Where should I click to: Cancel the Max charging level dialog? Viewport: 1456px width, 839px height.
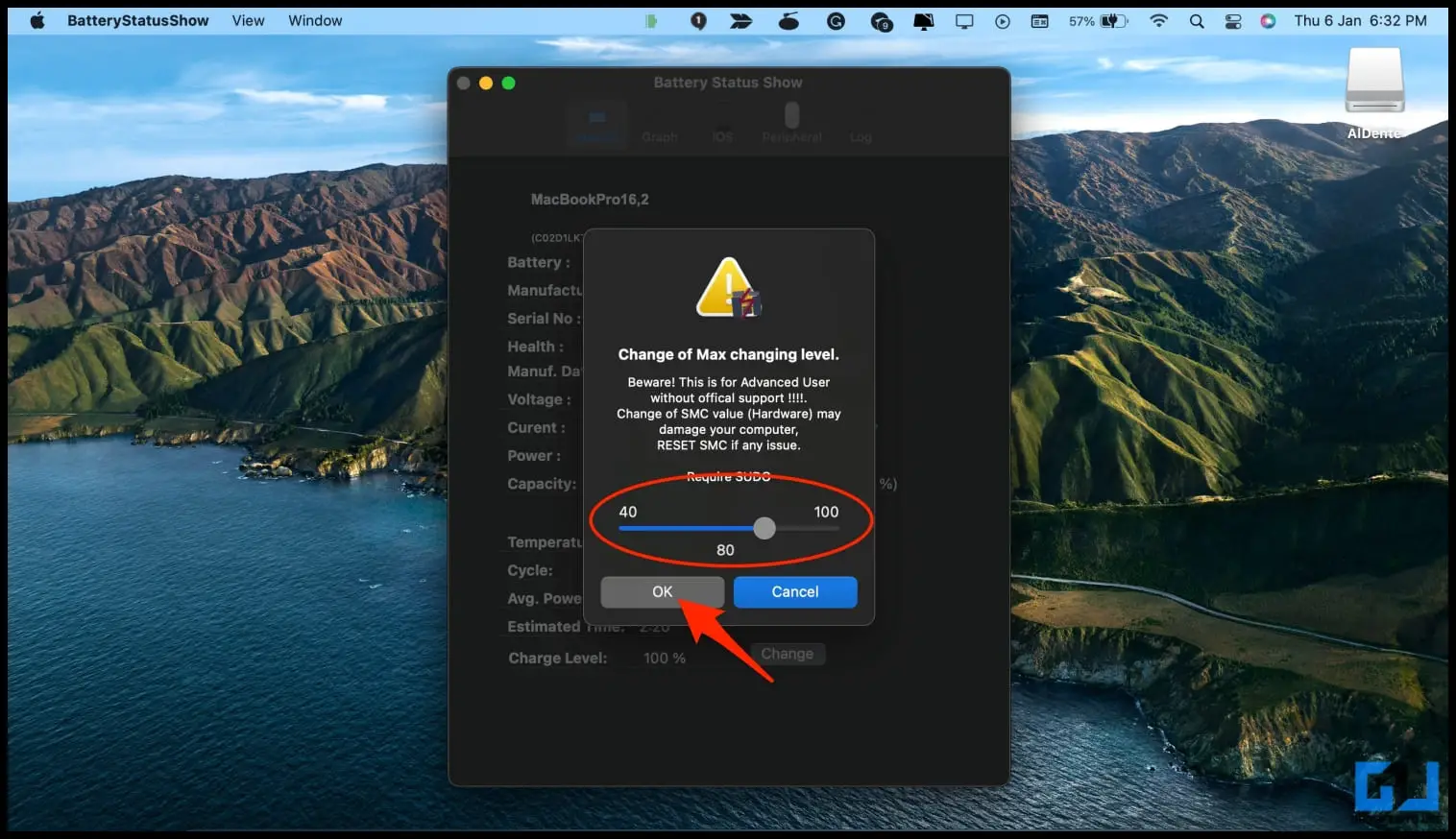795,592
